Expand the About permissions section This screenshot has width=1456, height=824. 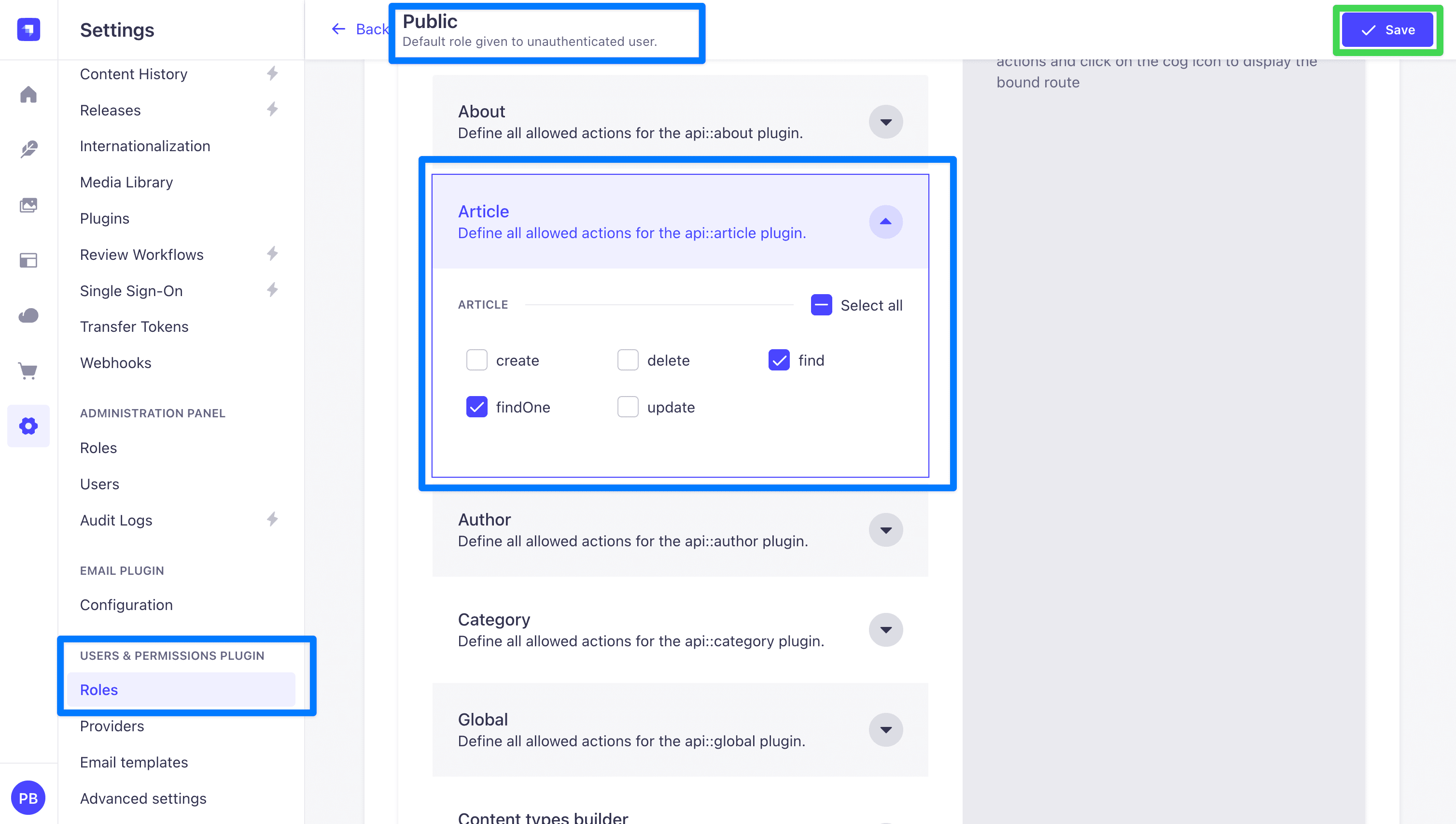[x=886, y=122]
